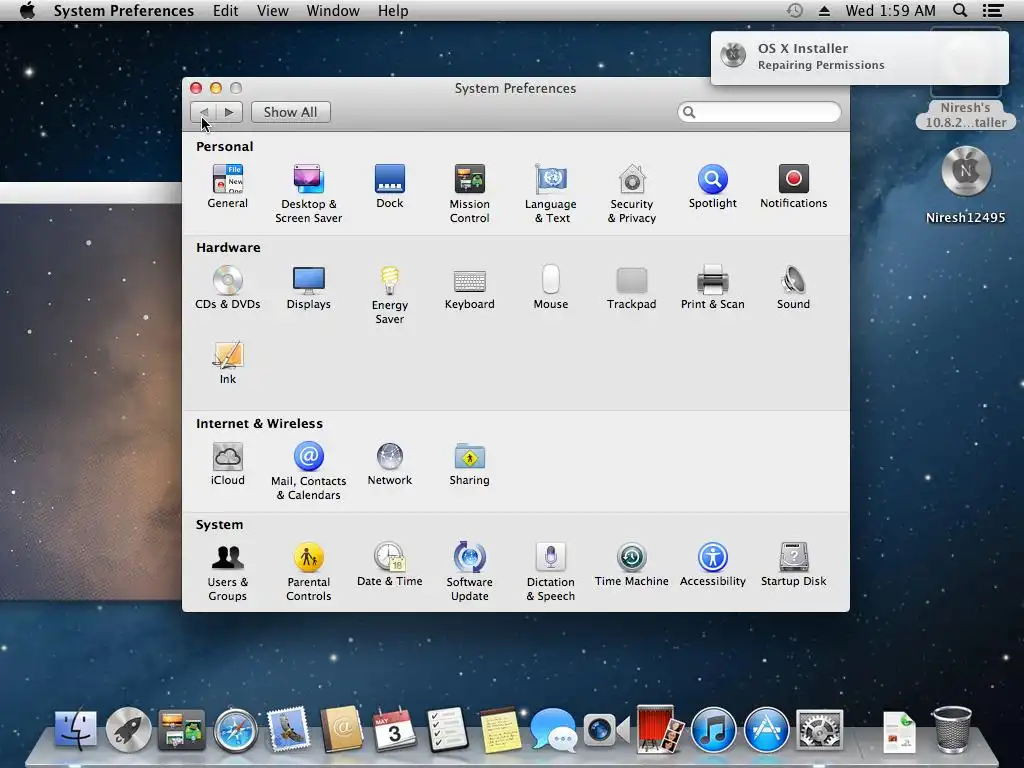Open the Trash in the Dock
Image resolution: width=1024 pixels, height=768 pixels.
click(x=952, y=729)
